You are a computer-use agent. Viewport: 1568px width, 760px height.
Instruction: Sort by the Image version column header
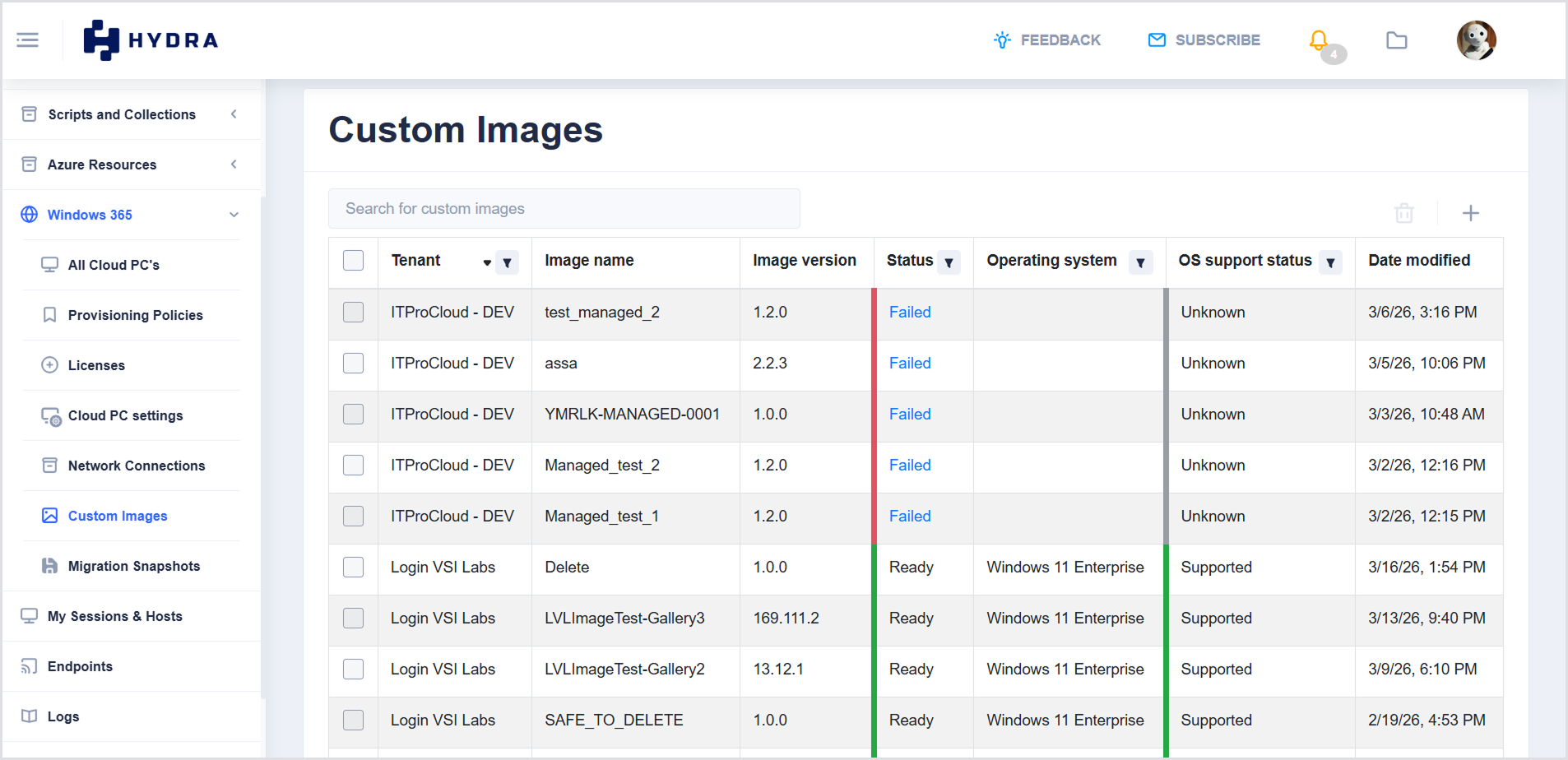pyautogui.click(x=805, y=261)
